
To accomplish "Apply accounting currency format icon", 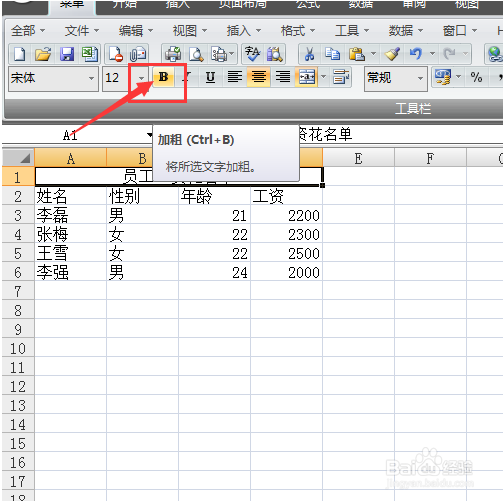I will click(x=443, y=77).
